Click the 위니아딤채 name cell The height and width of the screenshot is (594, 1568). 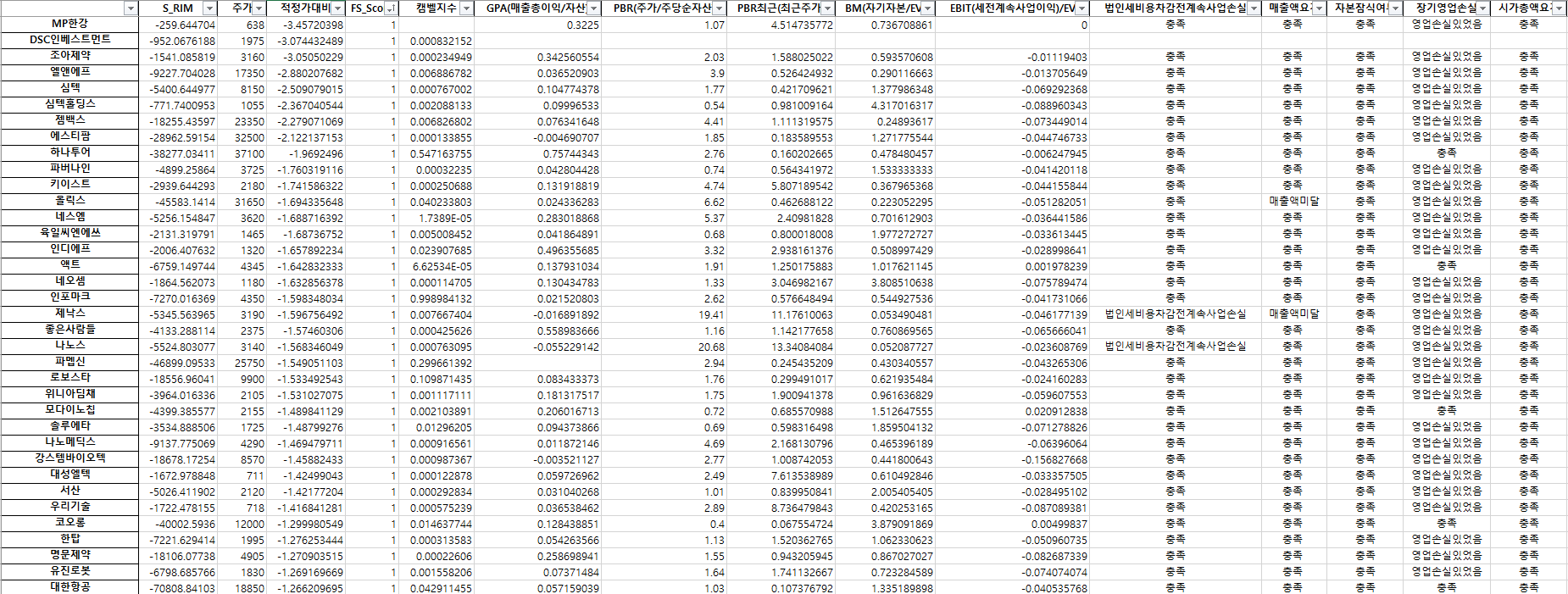coord(70,395)
